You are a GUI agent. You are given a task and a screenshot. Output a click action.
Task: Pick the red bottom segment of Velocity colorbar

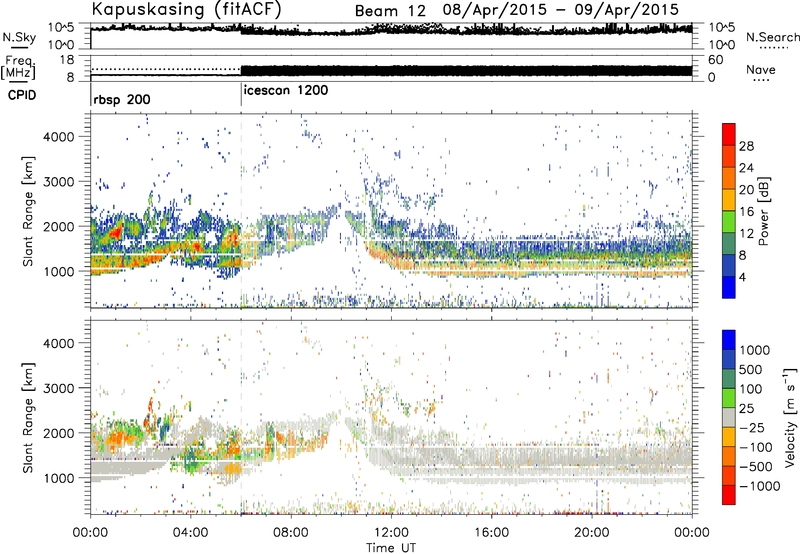pos(729,495)
